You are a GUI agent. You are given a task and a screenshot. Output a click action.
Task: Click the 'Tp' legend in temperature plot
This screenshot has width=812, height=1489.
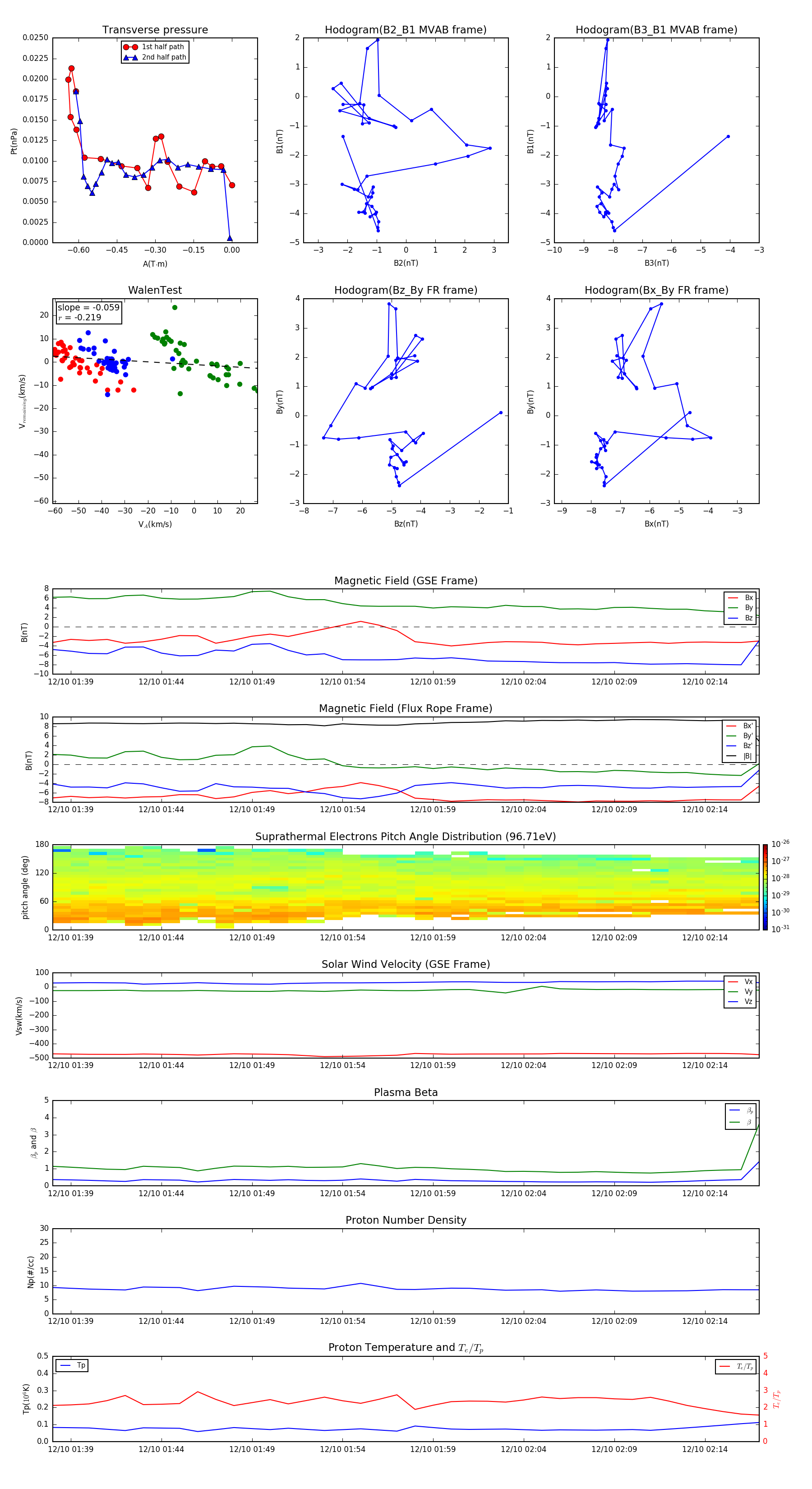click(x=72, y=1366)
